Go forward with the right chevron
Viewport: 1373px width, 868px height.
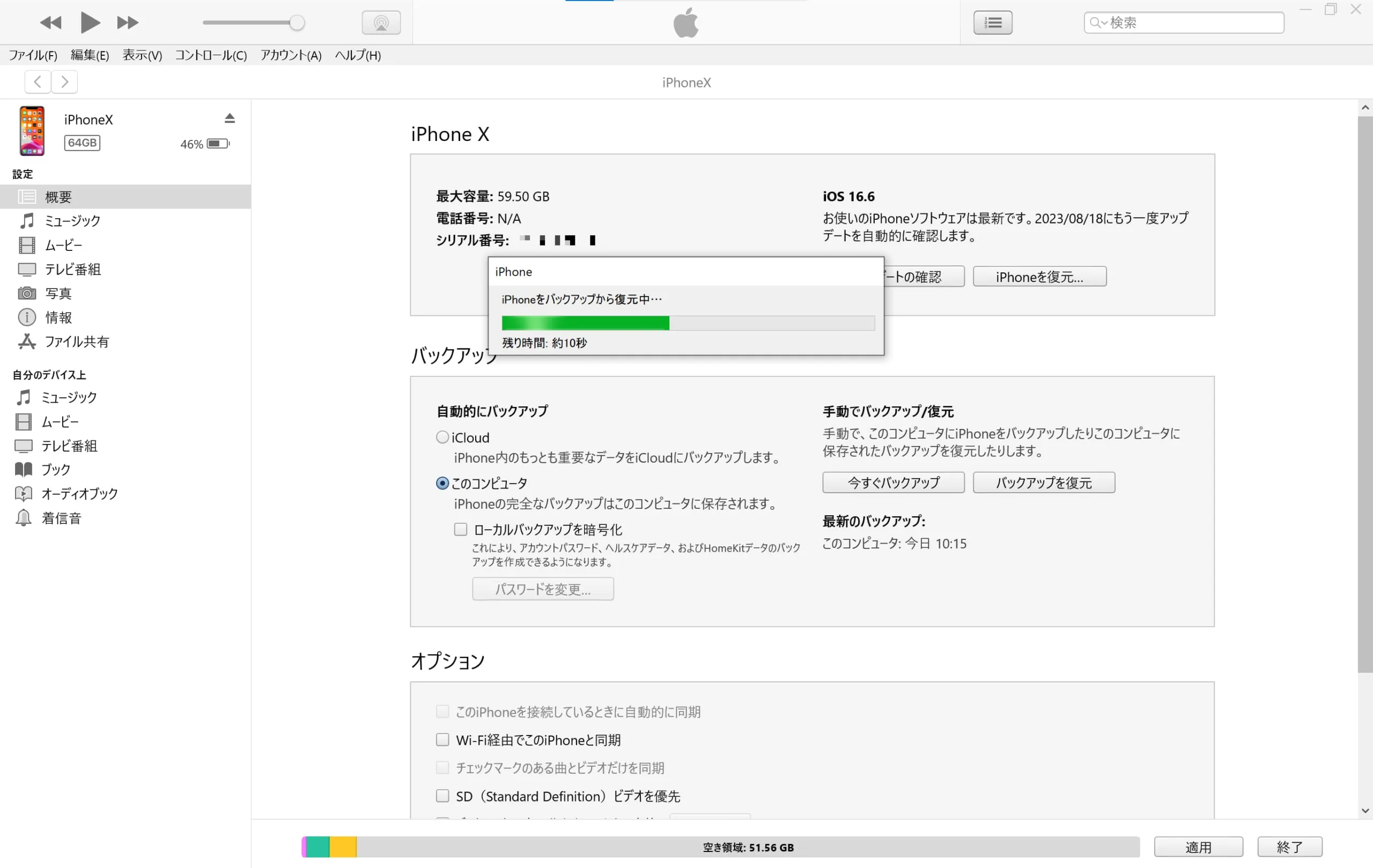click(64, 82)
